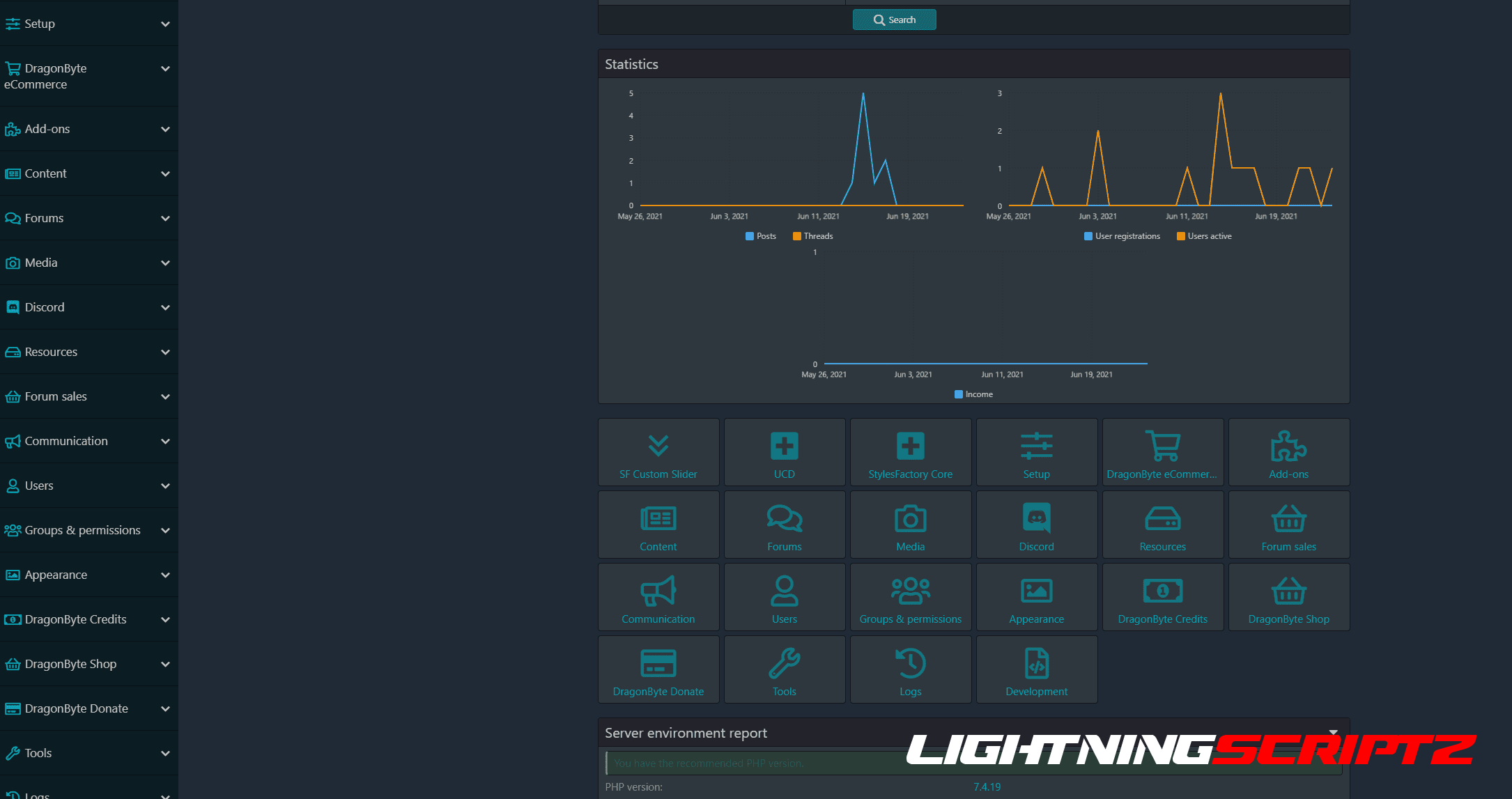
Task: Click the Search button
Action: (x=894, y=20)
